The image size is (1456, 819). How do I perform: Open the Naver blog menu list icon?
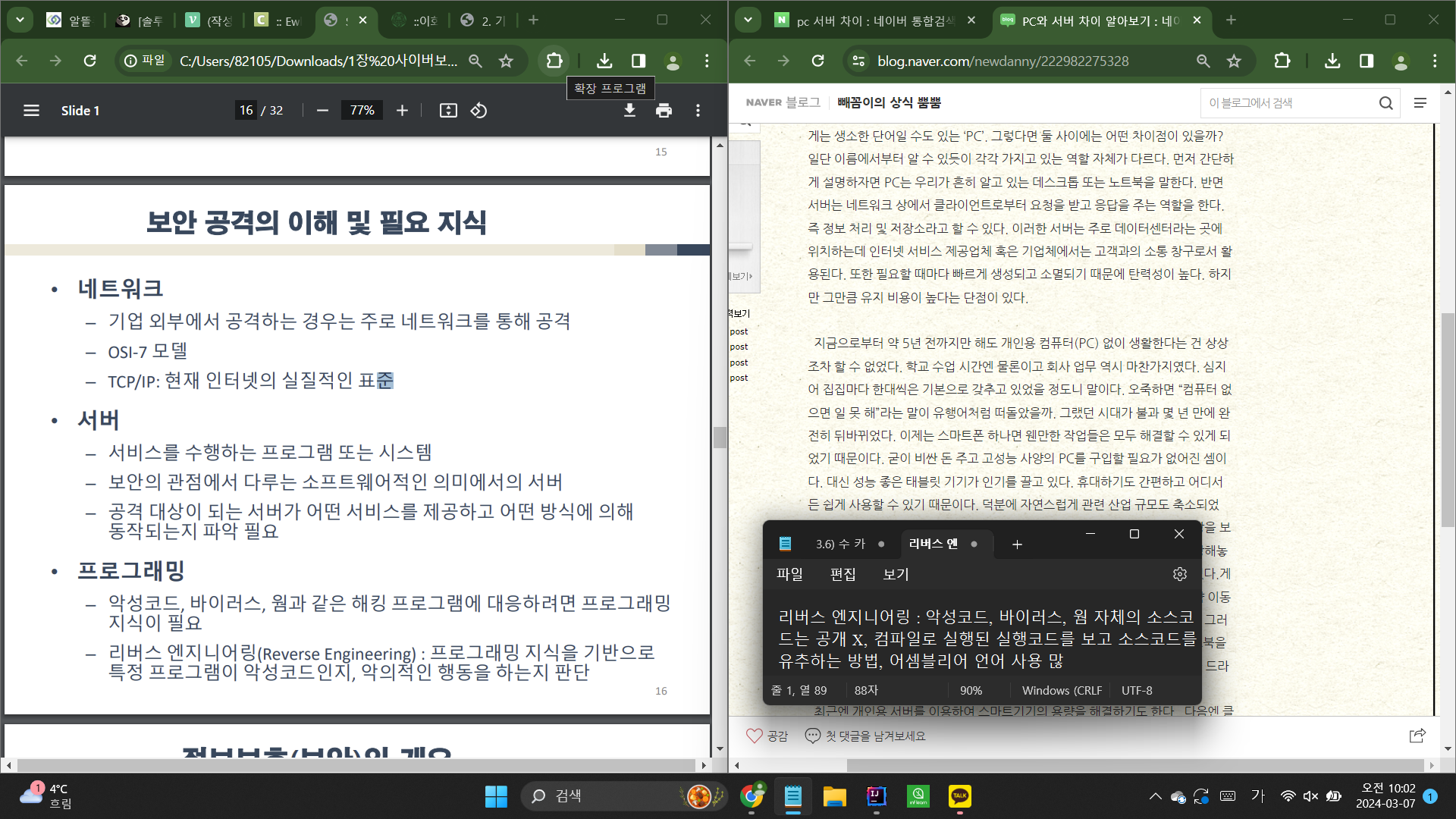(x=1420, y=103)
